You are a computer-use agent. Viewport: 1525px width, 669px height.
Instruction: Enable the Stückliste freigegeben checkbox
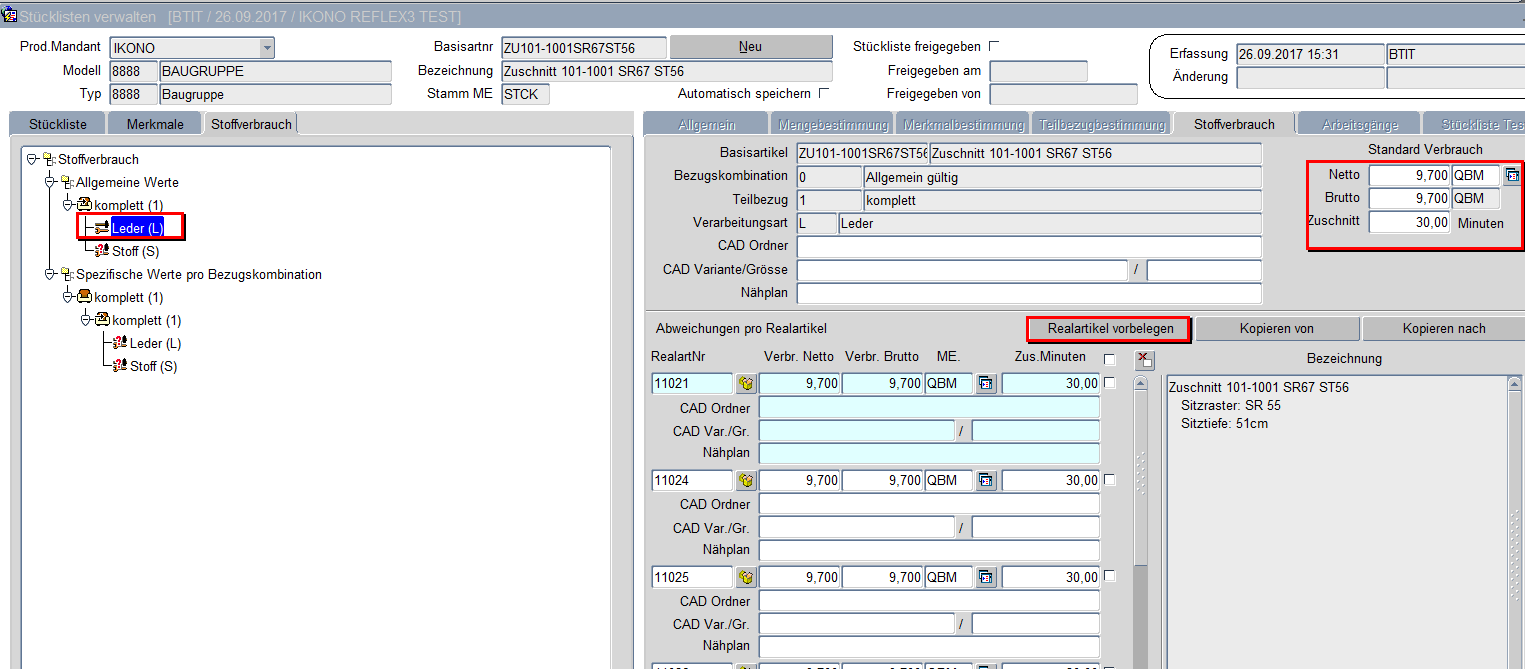point(994,46)
